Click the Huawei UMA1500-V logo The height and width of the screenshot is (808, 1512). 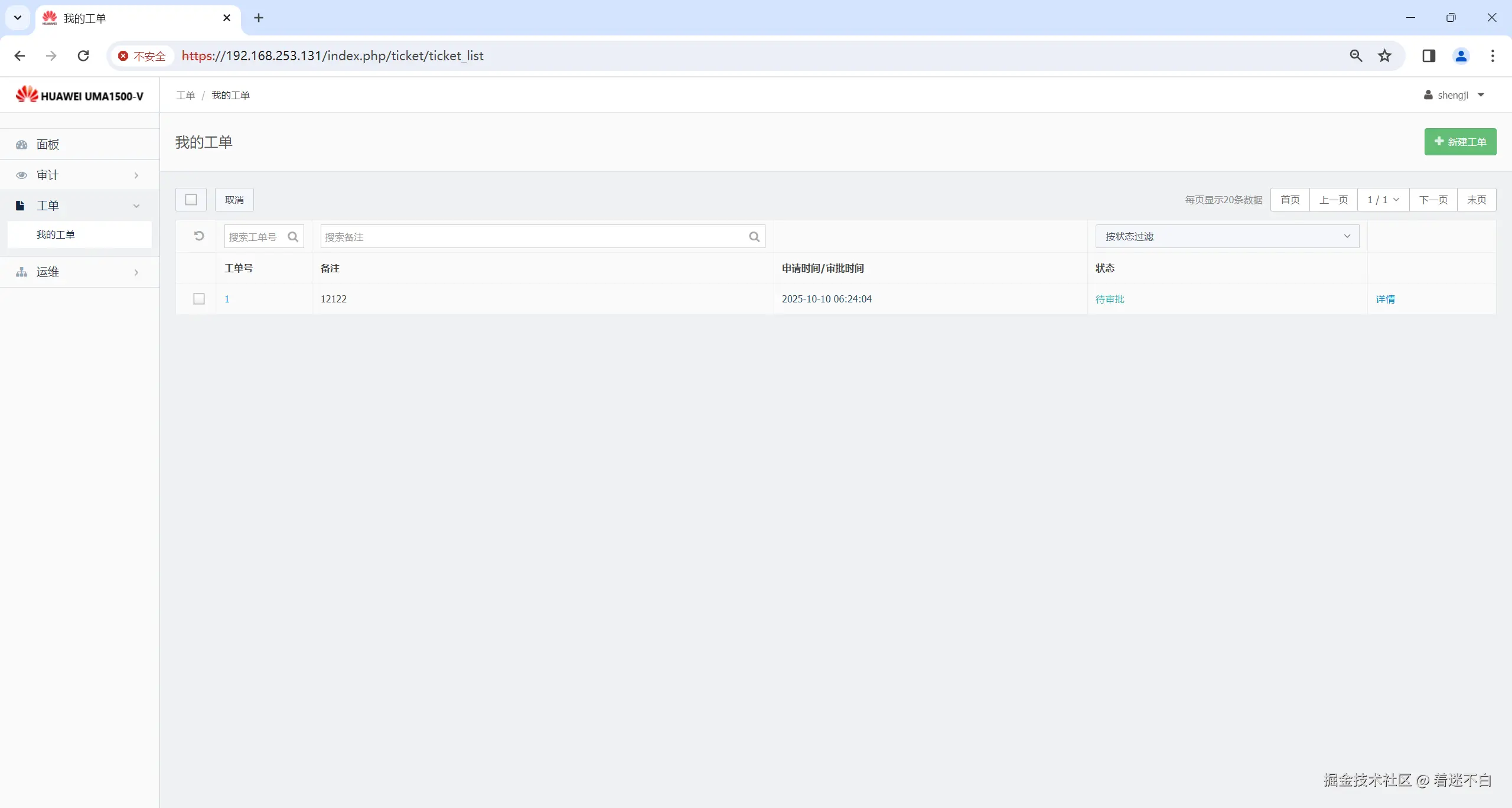80,95
